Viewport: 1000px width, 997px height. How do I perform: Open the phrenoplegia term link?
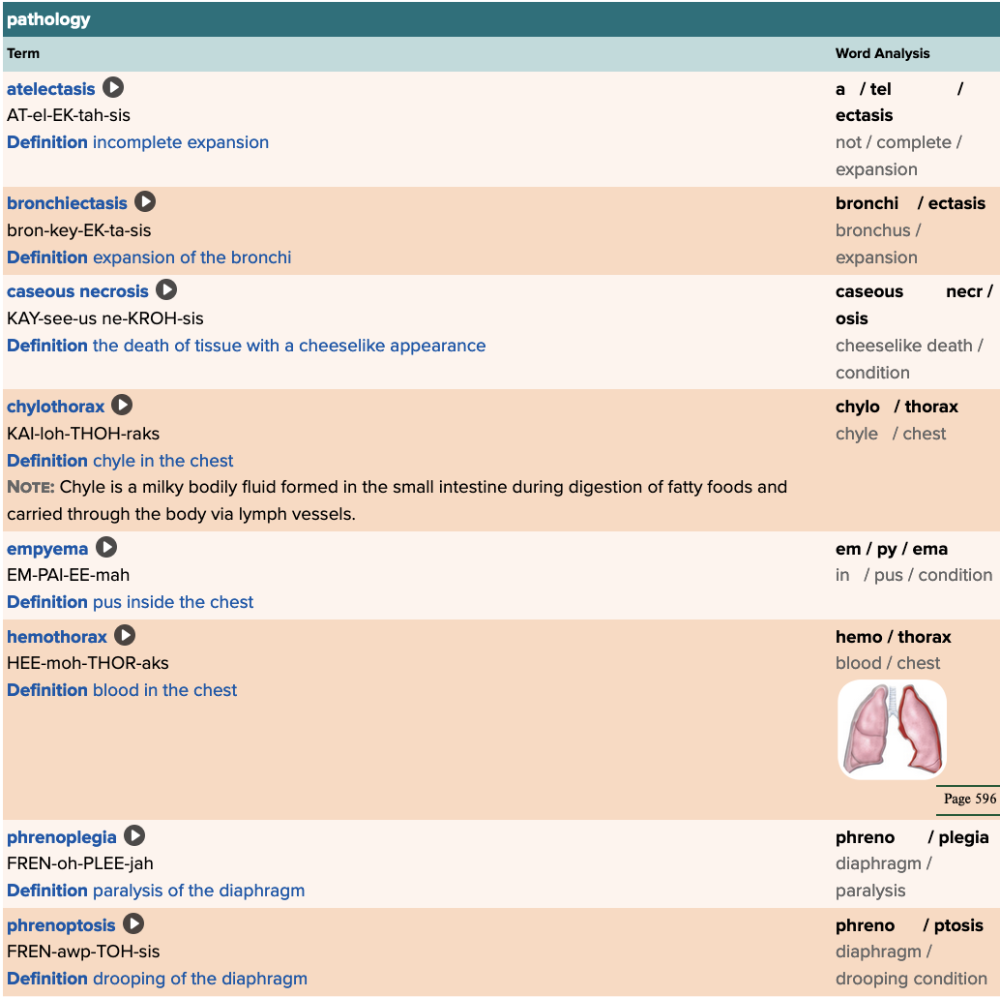click(x=61, y=837)
